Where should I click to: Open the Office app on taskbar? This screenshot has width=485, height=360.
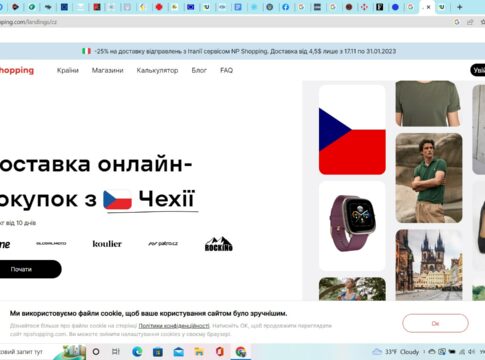[x=220, y=351]
